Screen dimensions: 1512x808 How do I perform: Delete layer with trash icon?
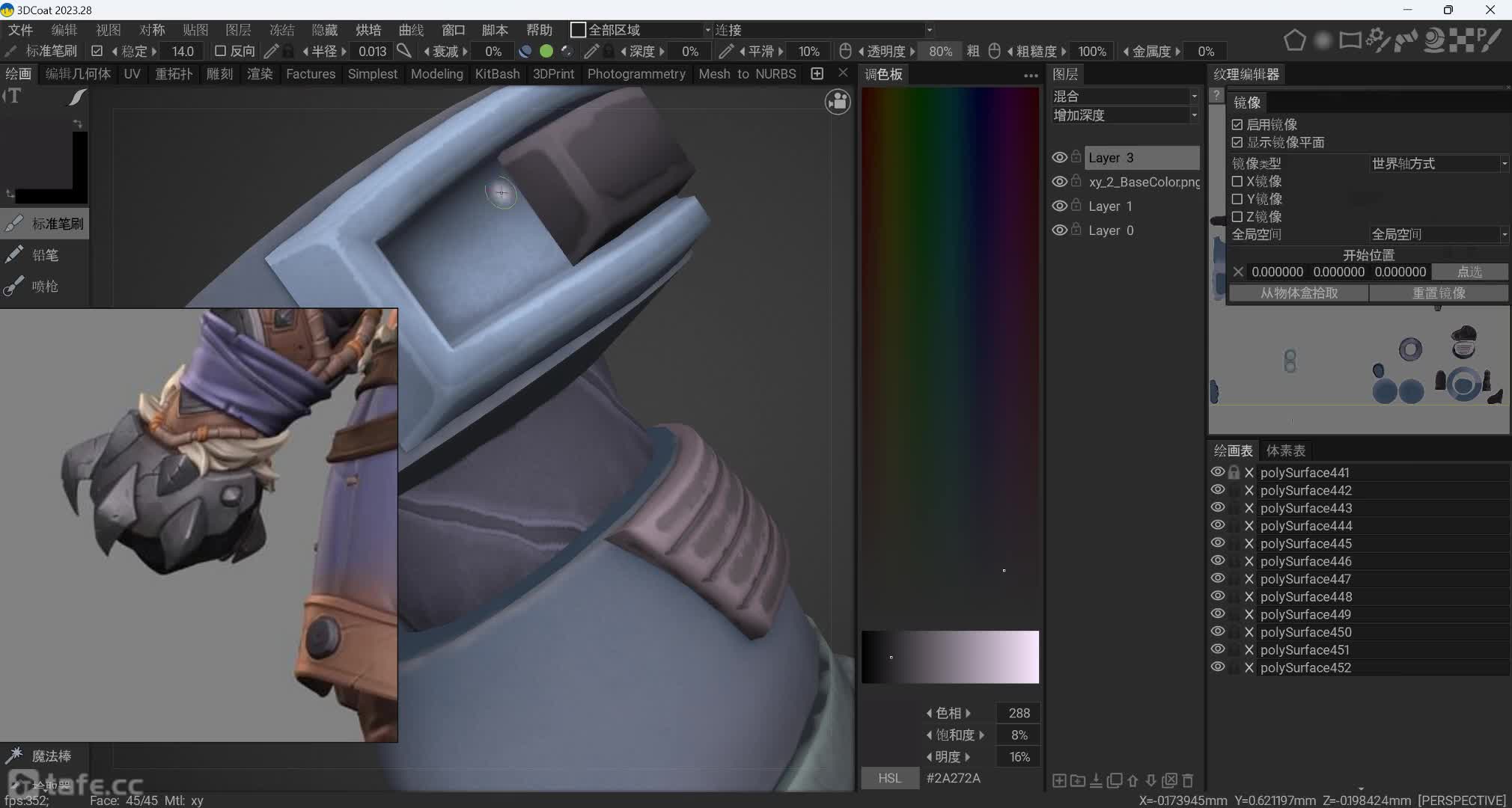[x=1188, y=781]
